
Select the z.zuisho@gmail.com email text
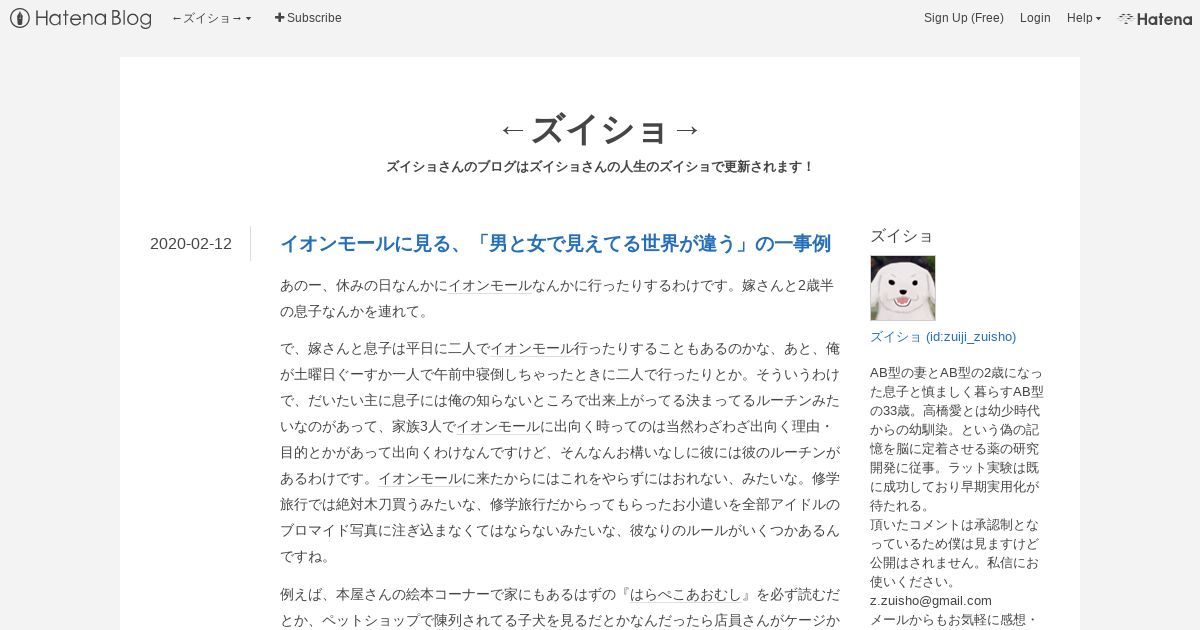[x=931, y=600]
